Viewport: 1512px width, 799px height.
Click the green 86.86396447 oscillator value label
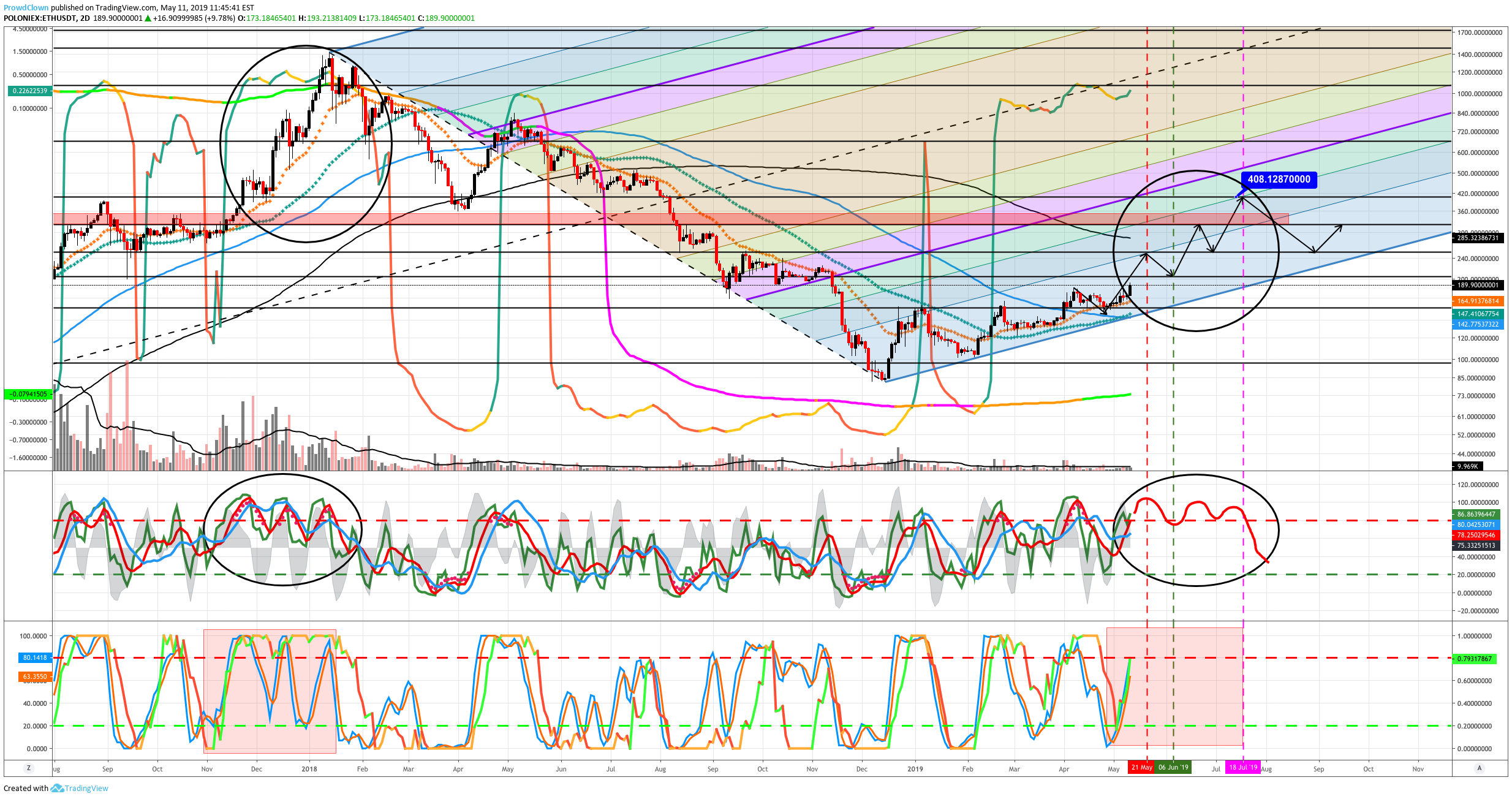coord(1476,514)
